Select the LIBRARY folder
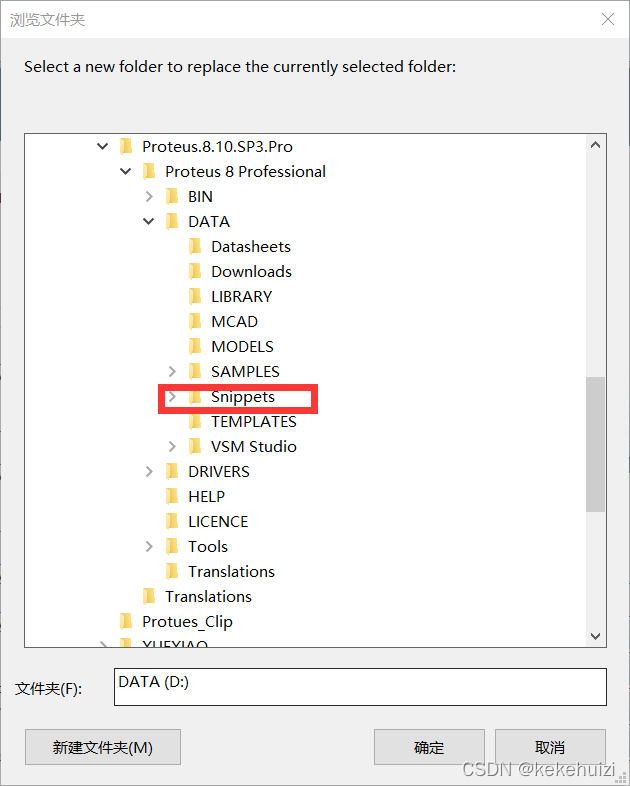630x786 pixels. (x=242, y=296)
